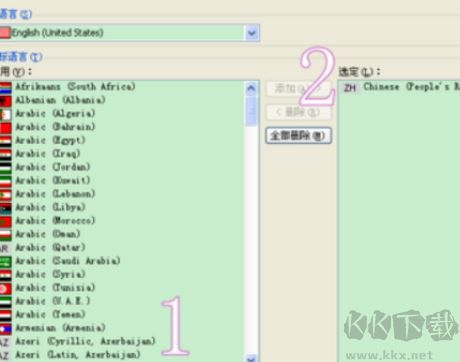Image resolution: width=460 pixels, height=362 pixels.
Task: Select Arabic (Oman) in the list
Action: [48, 234]
